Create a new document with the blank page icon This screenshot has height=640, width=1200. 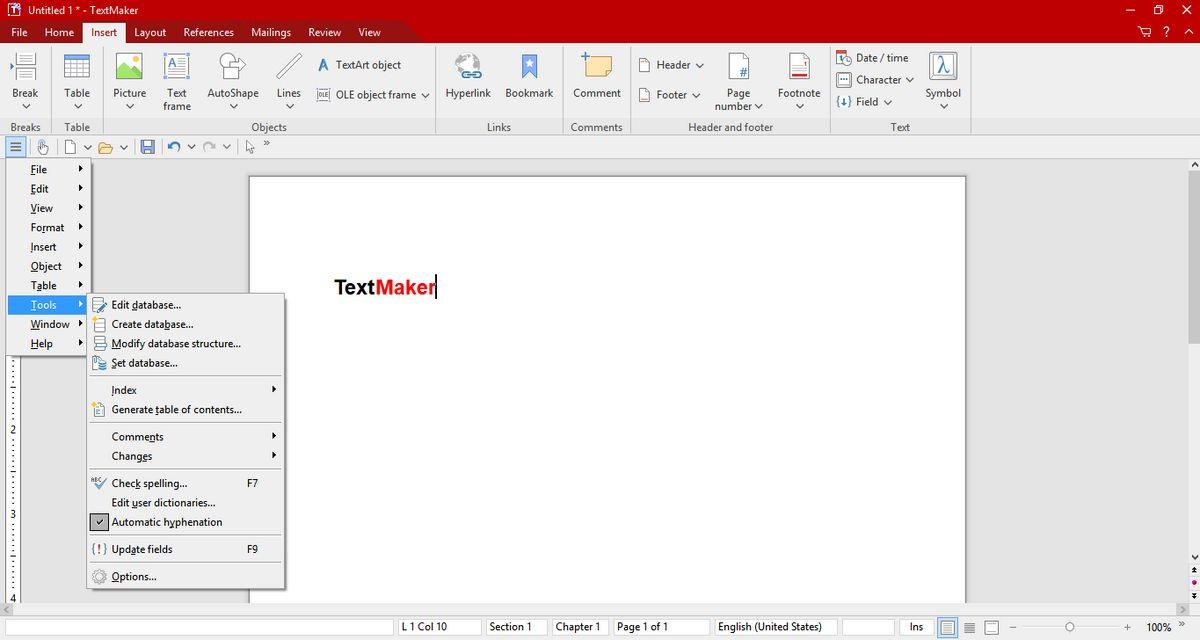pos(71,147)
